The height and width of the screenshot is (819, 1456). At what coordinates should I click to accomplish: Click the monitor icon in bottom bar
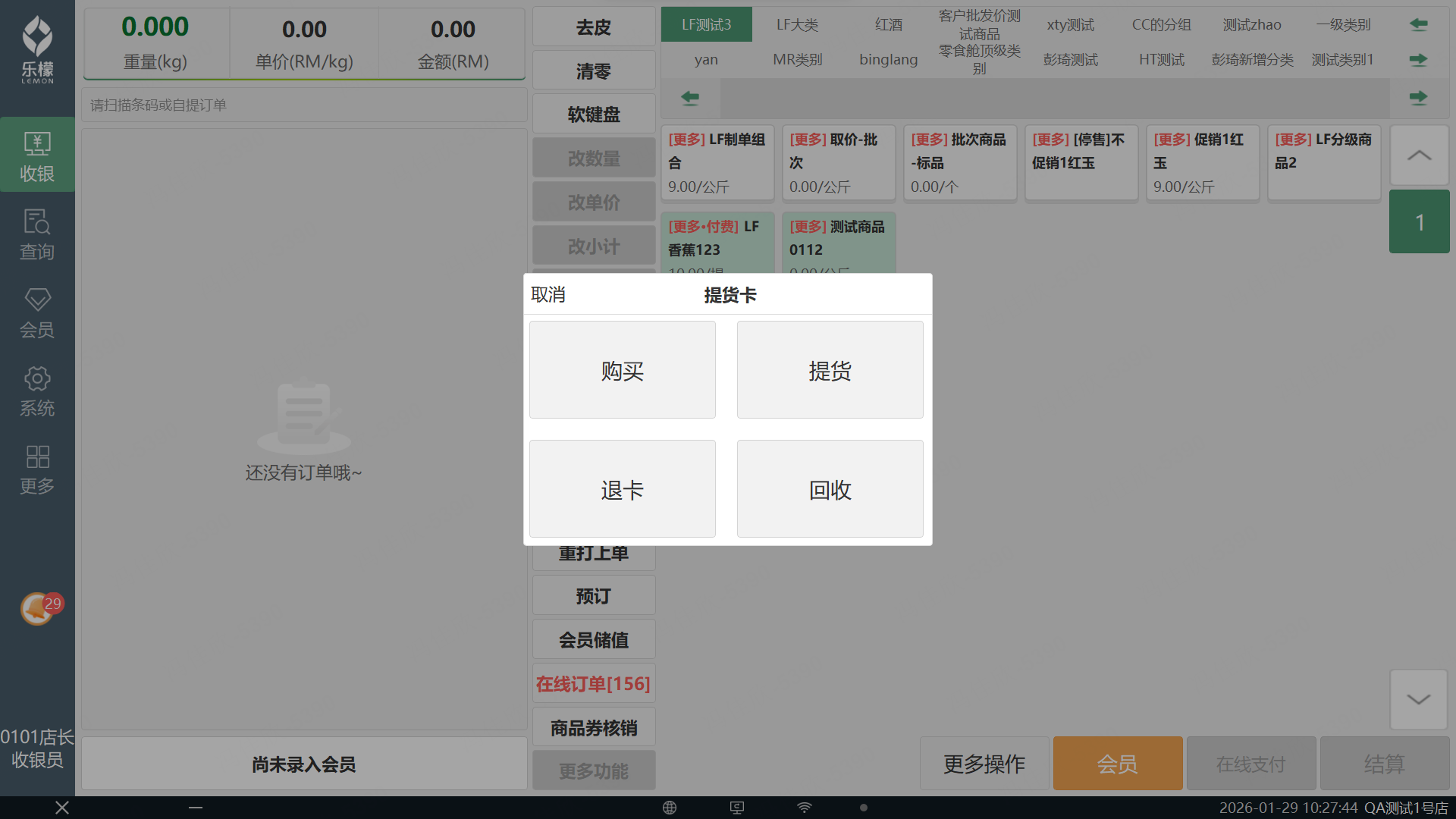[x=737, y=808]
